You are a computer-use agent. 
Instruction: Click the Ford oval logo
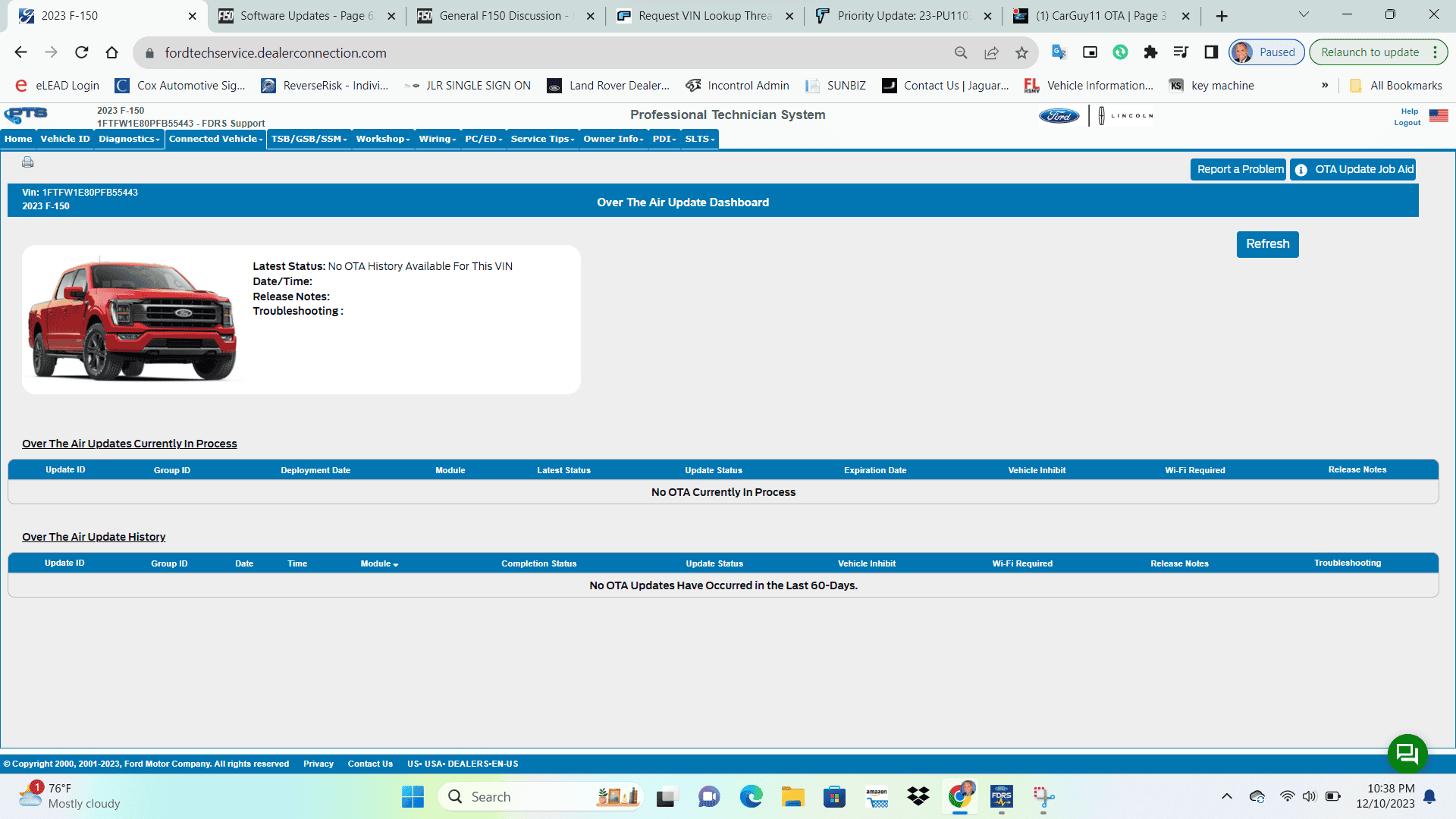pos(1059,116)
